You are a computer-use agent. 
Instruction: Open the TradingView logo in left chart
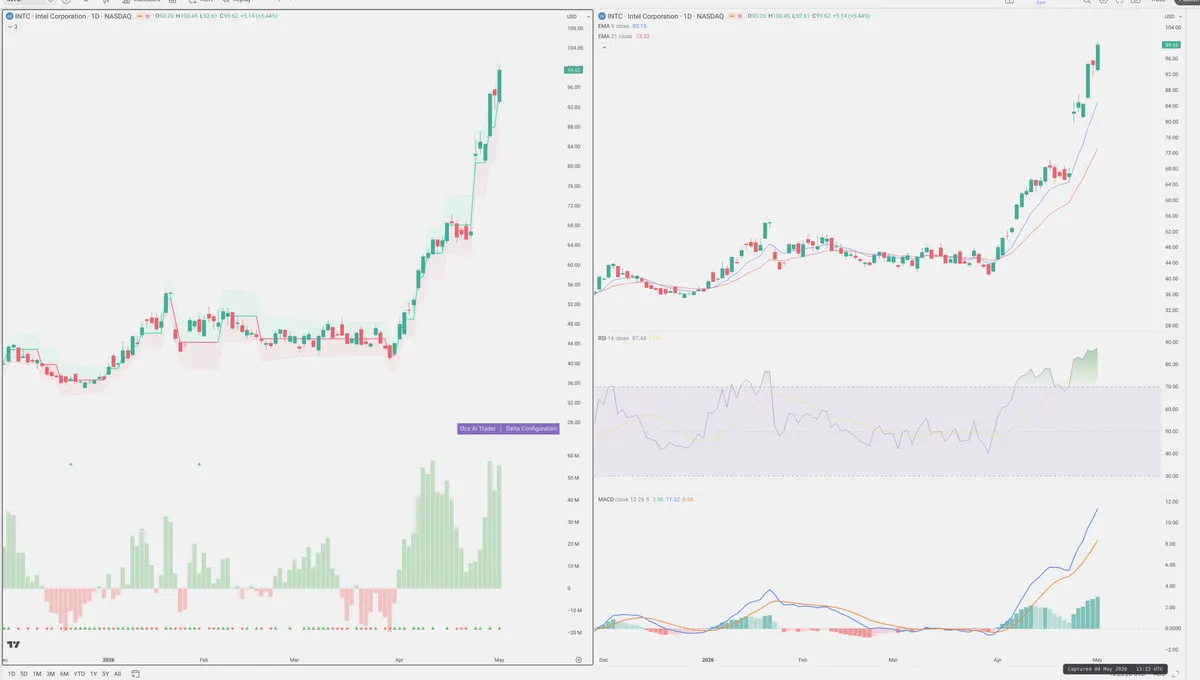pos(14,646)
